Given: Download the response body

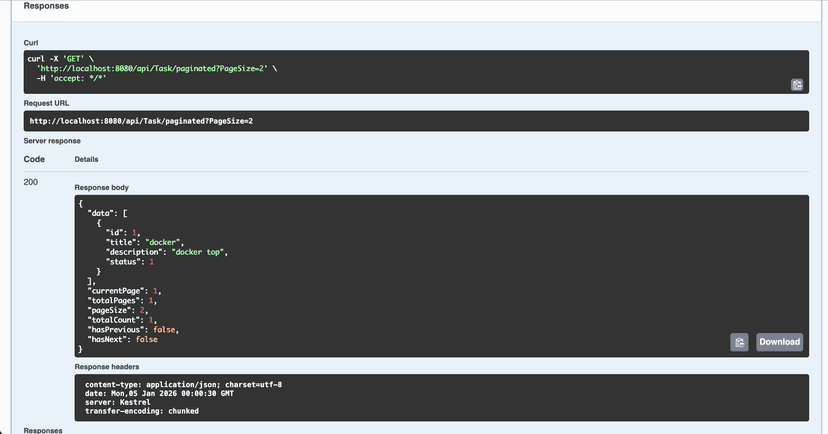Looking at the screenshot, I should coord(779,342).
